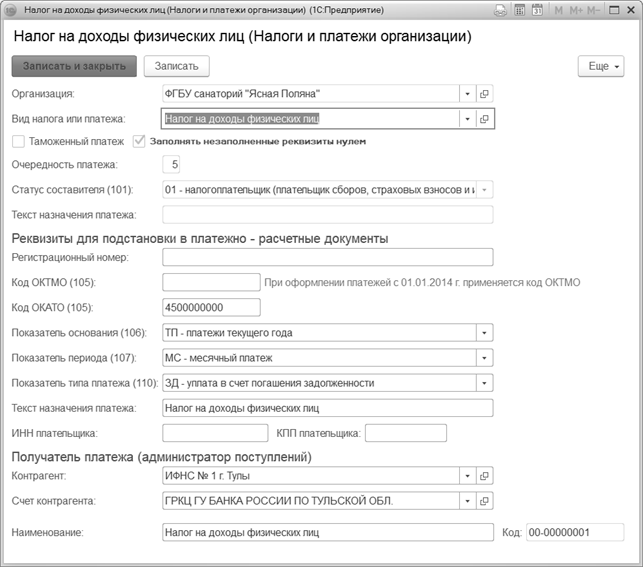Click the ИНН плательщика field
Image resolution: width=643 pixels, height=567 pixels.
click(215, 433)
